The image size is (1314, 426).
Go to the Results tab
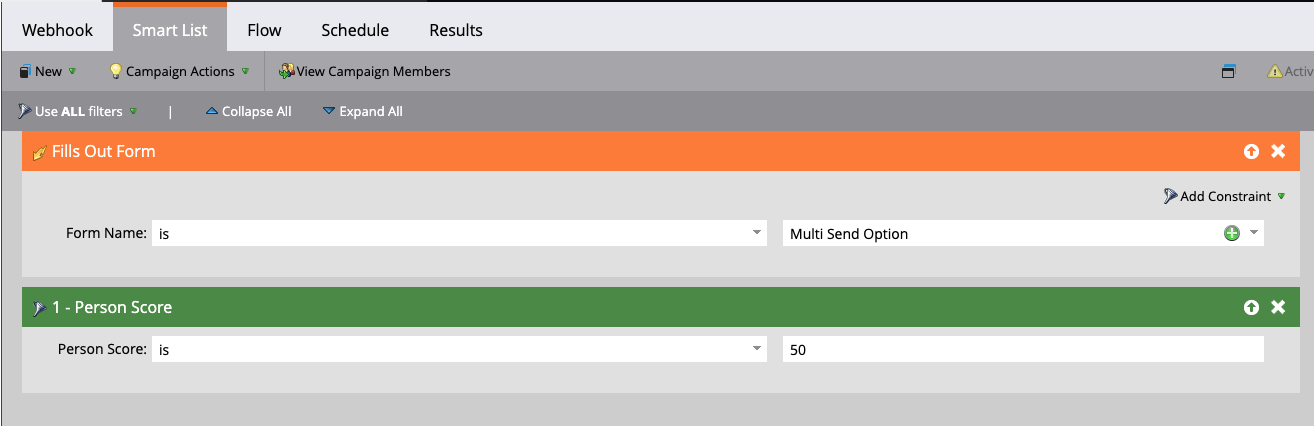tap(455, 30)
